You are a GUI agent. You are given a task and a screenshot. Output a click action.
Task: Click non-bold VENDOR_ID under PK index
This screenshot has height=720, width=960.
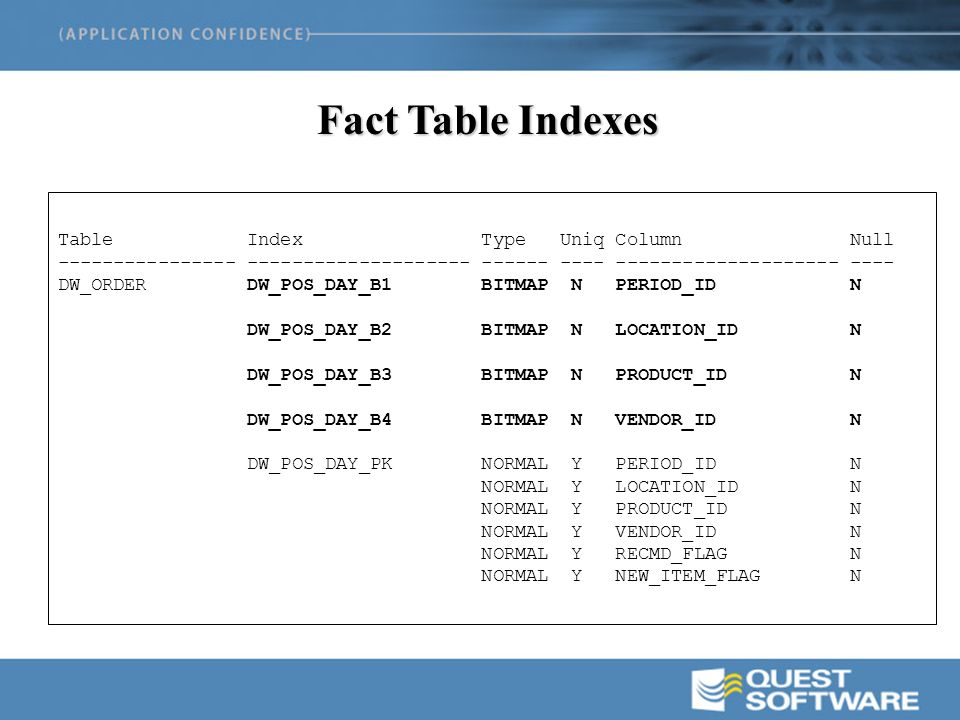[666, 531]
